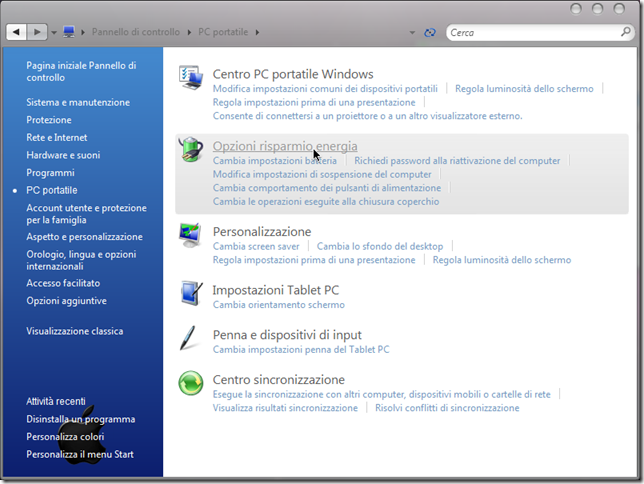Go to Pagina iniziale Pannello di controllo
Viewport: 644px width, 484px height.
[81, 71]
